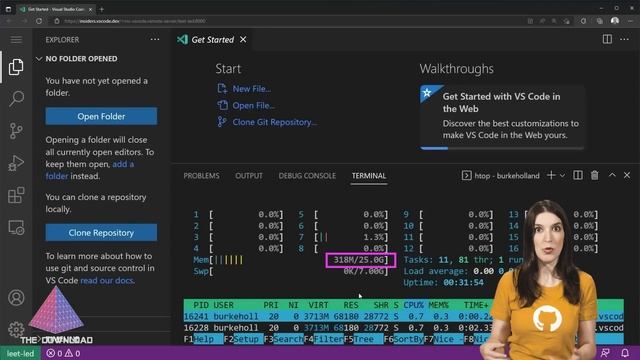Open Get Started with VS Code walkthrough
Viewport: 640px width, 360px height.
point(502,117)
